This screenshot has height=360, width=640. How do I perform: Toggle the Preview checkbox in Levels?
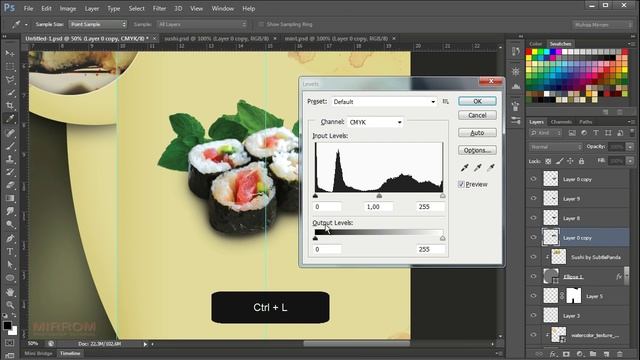[461, 184]
